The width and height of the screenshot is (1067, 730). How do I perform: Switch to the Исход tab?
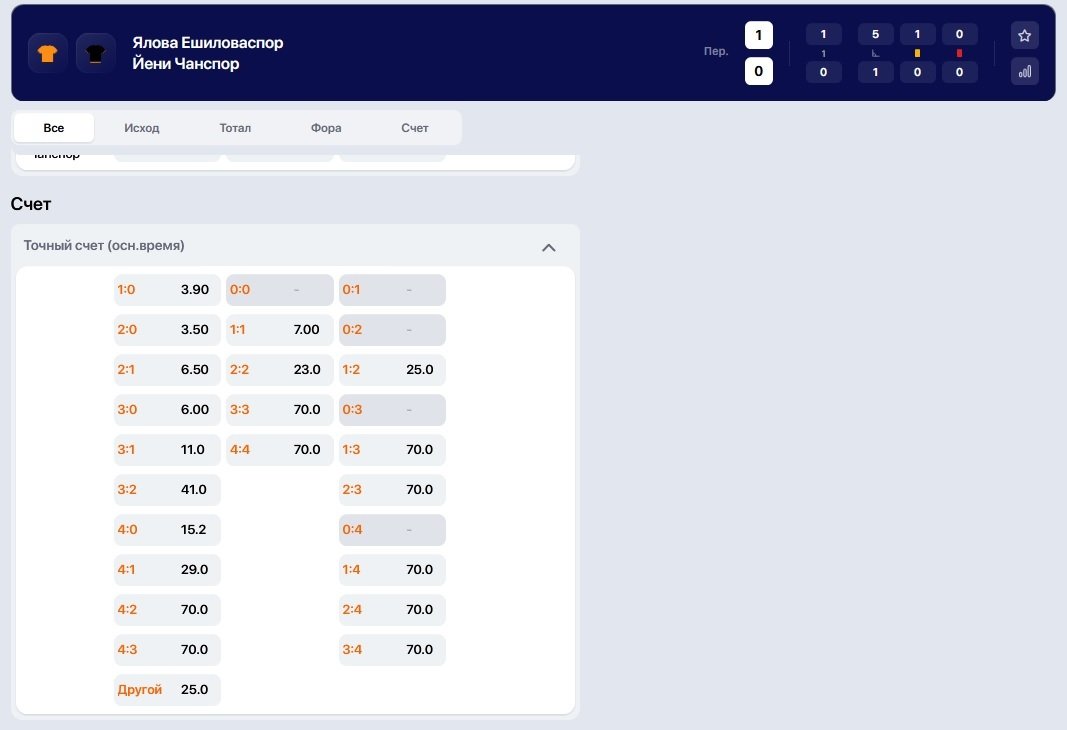(142, 128)
